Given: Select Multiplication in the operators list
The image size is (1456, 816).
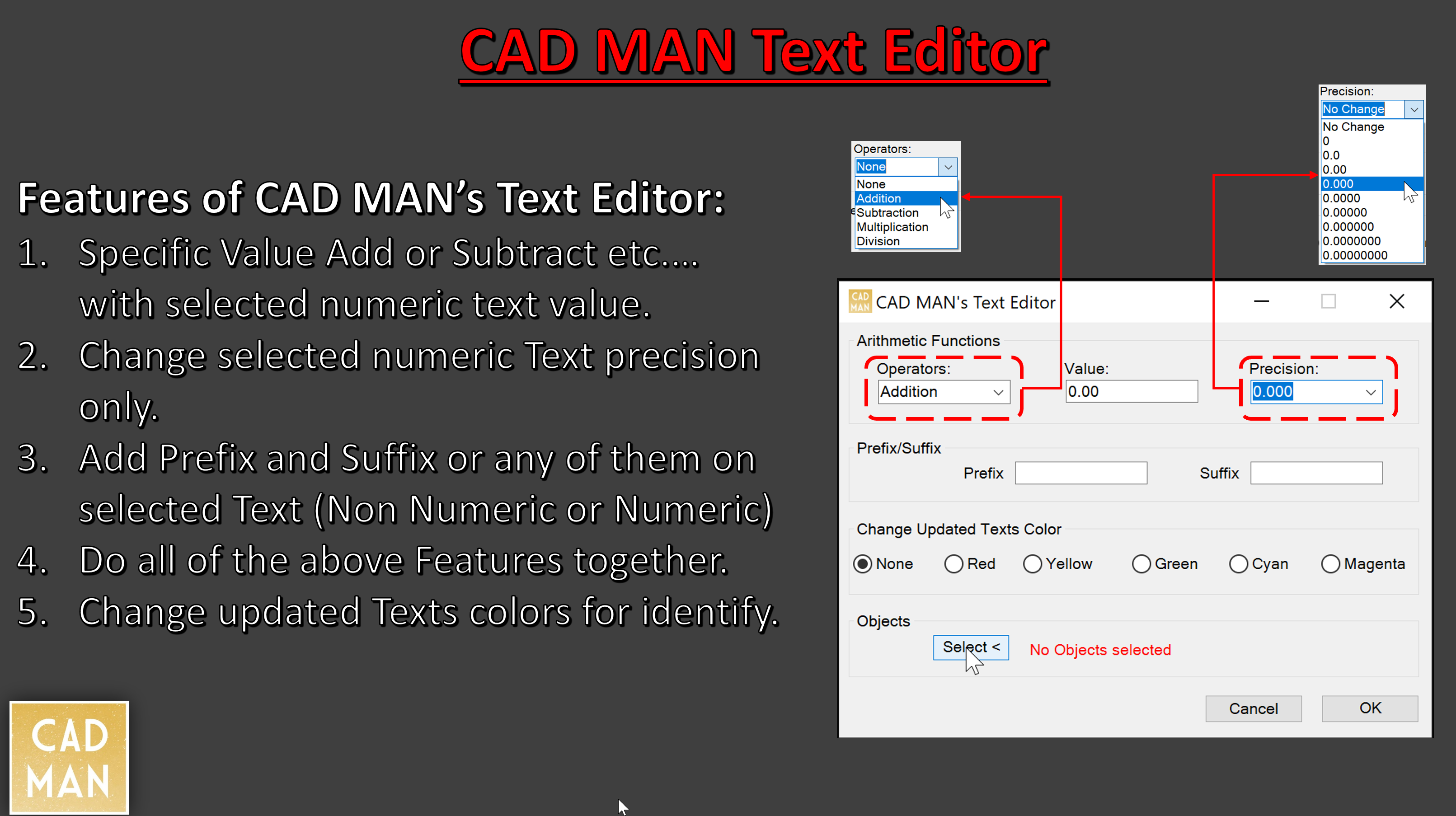Looking at the screenshot, I should 892,227.
